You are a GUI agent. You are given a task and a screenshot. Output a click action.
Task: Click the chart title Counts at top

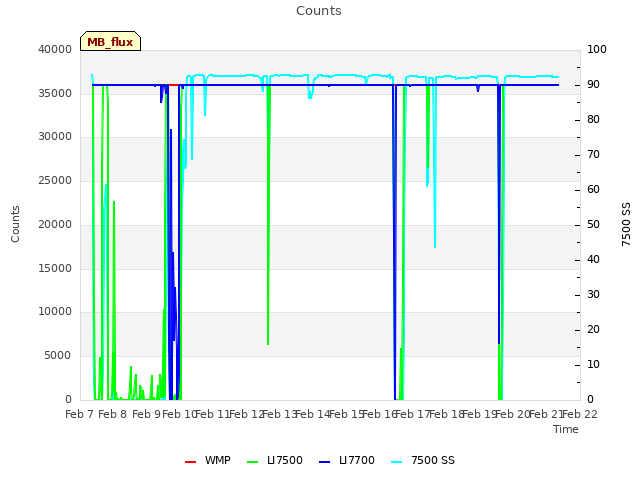click(319, 11)
